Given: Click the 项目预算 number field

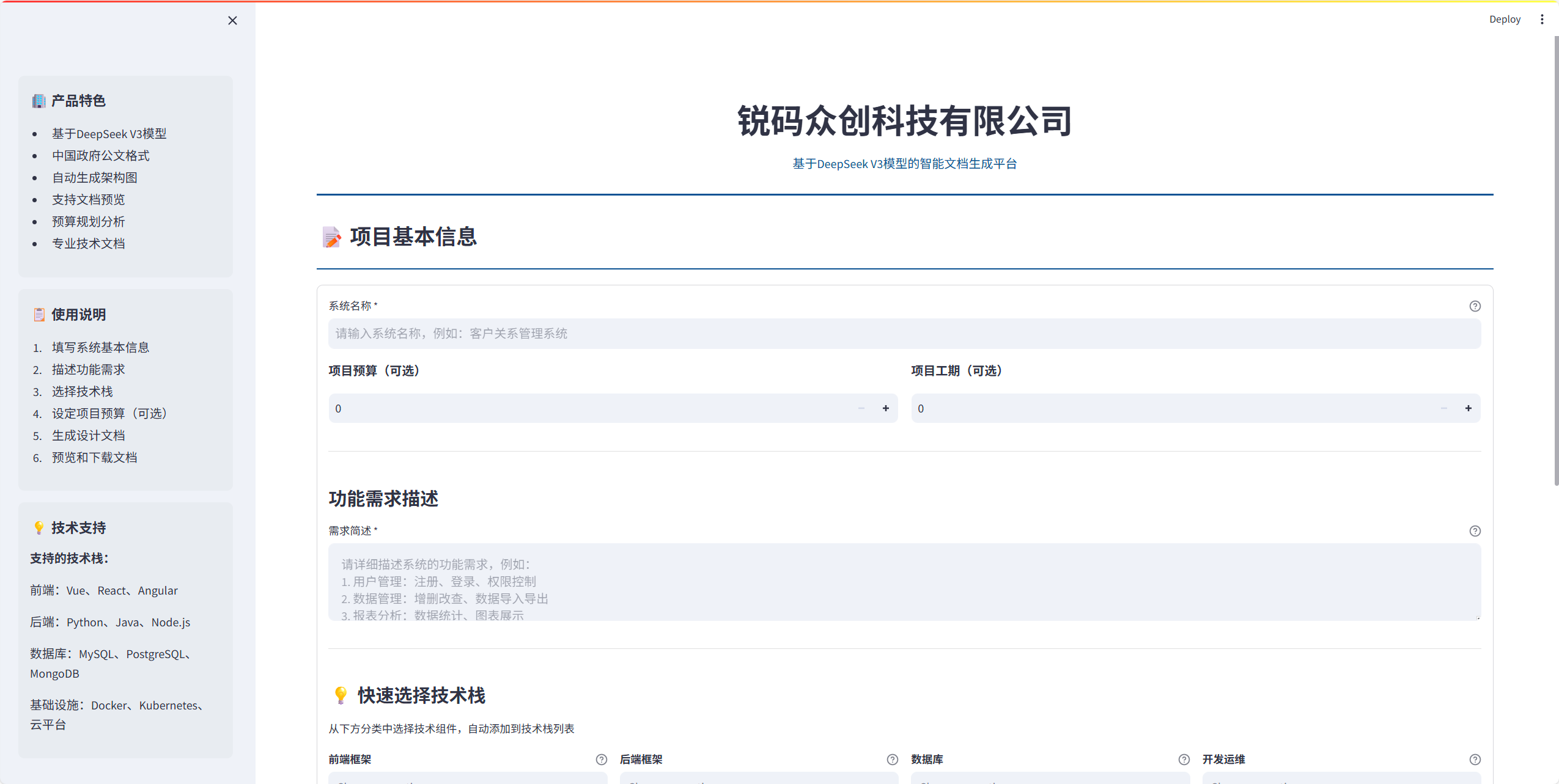Looking at the screenshot, I should (587, 408).
